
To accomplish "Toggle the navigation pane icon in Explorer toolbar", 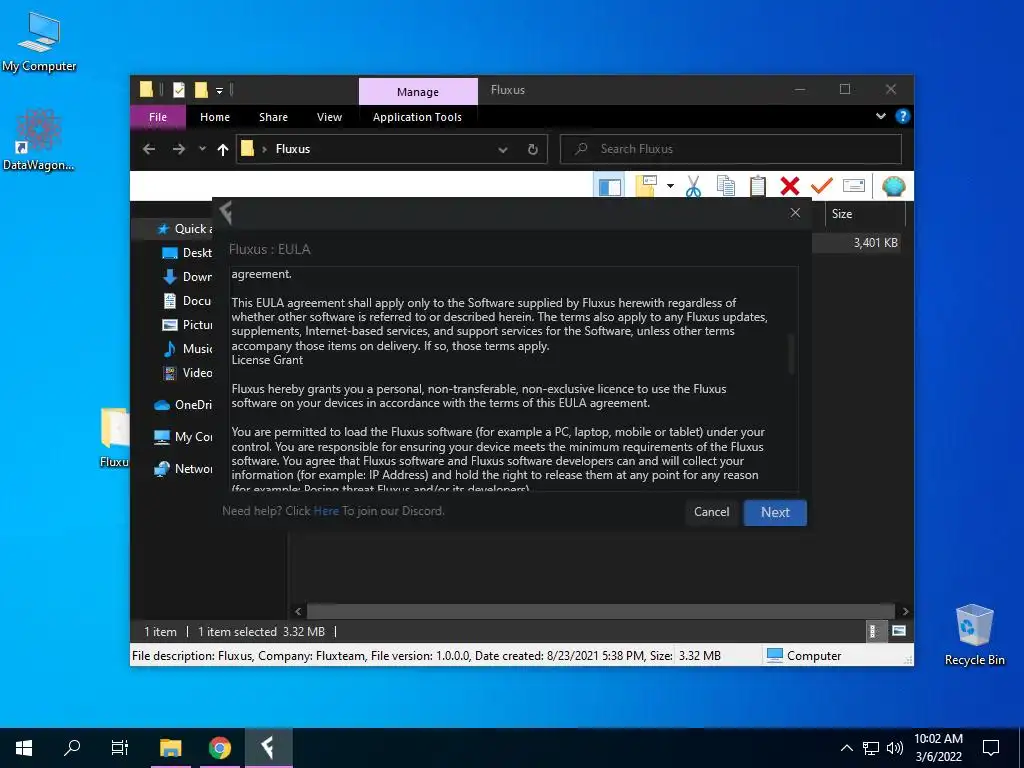I will coord(609,187).
